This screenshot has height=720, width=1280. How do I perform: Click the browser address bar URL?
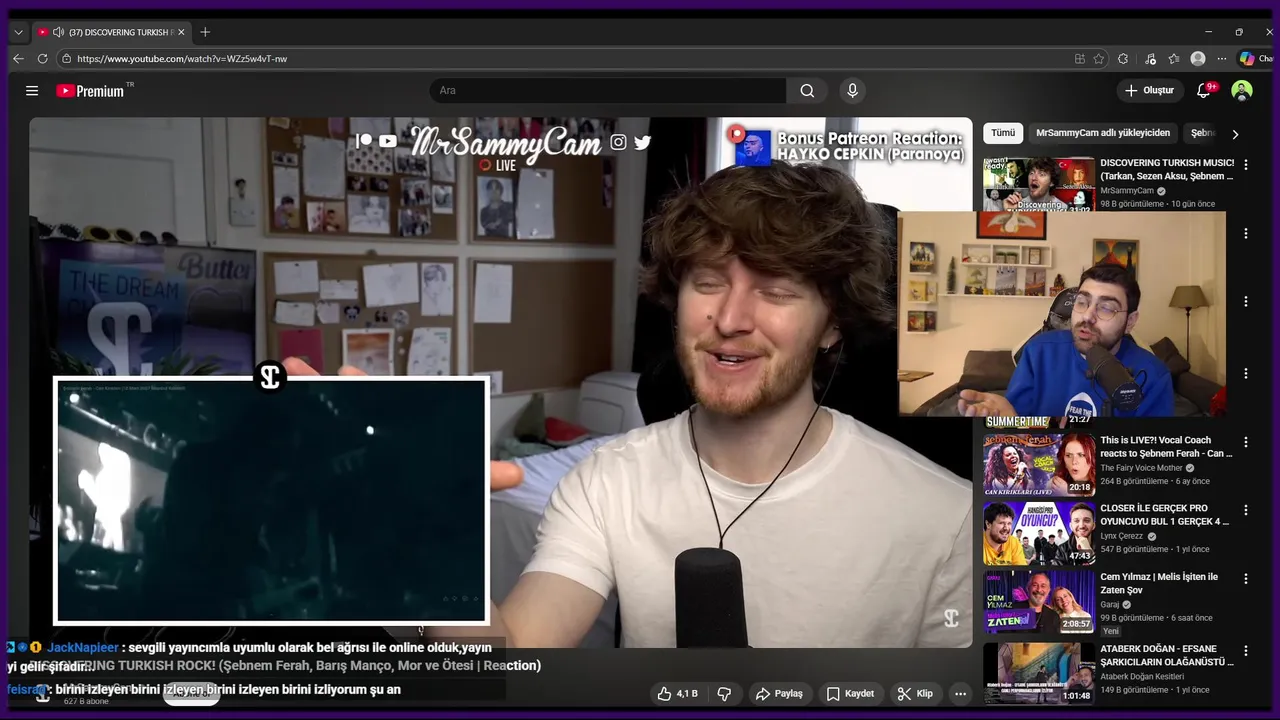(x=182, y=59)
